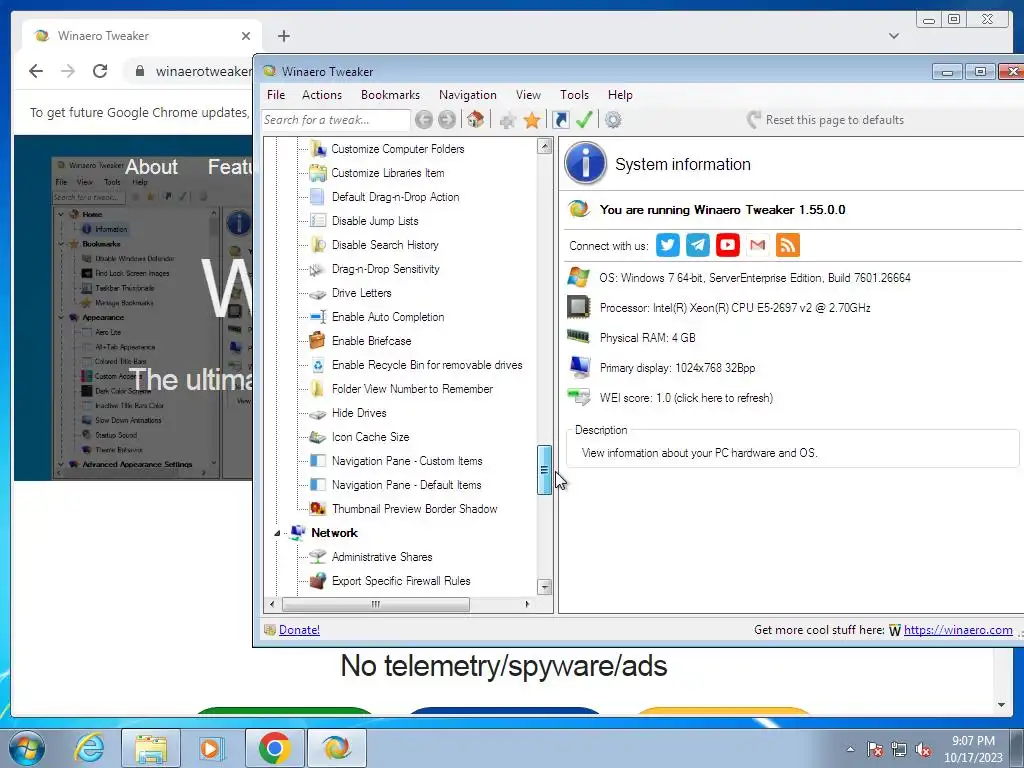Click the Winaero Tweaker taskbar button
This screenshot has width=1024, height=768.
tap(336, 748)
